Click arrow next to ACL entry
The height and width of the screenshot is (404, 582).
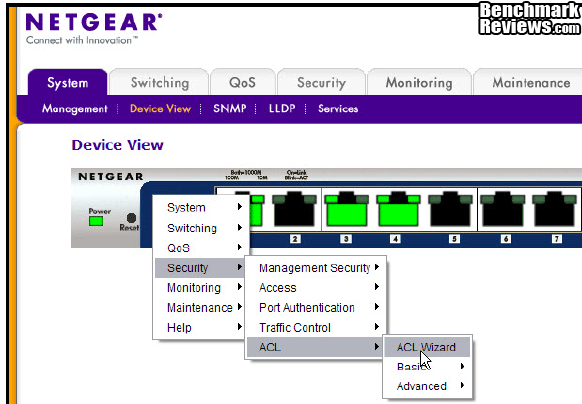coord(377,346)
